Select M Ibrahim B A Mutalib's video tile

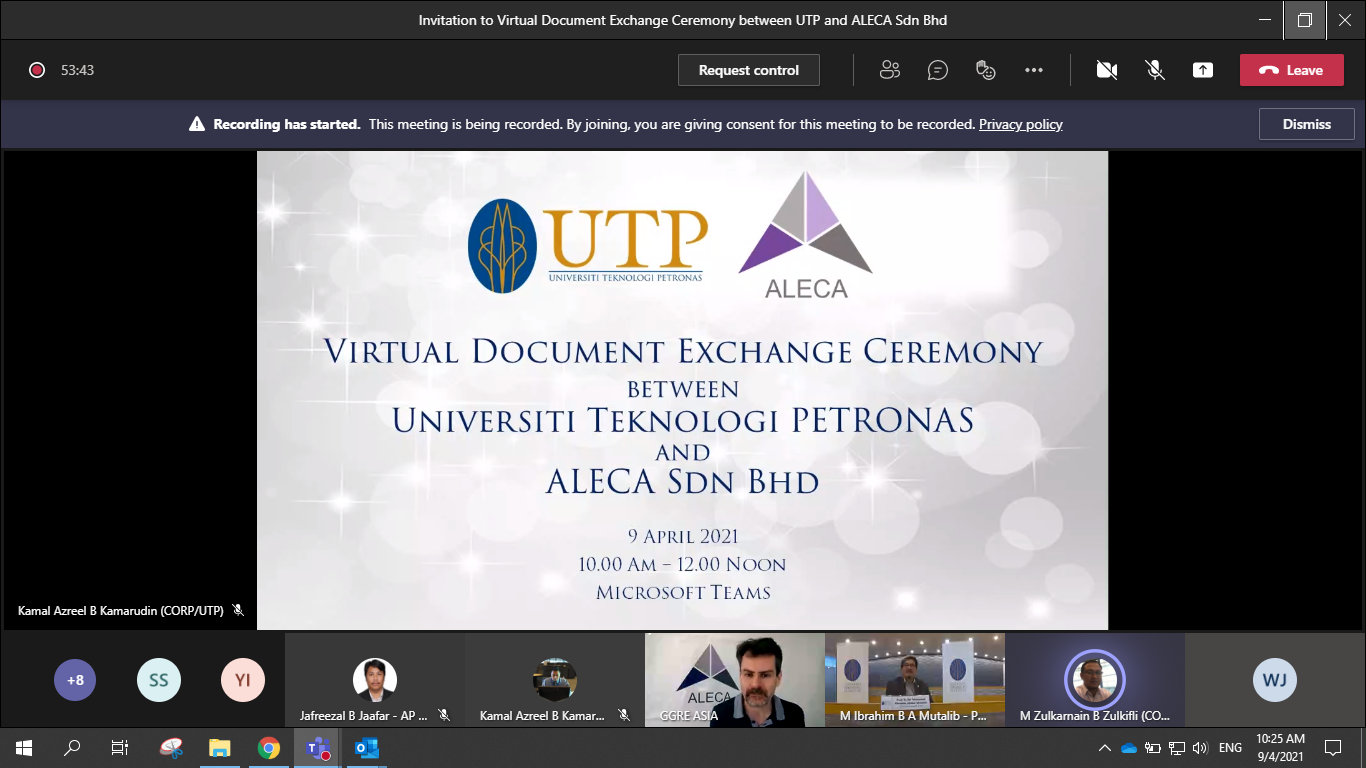(915, 680)
